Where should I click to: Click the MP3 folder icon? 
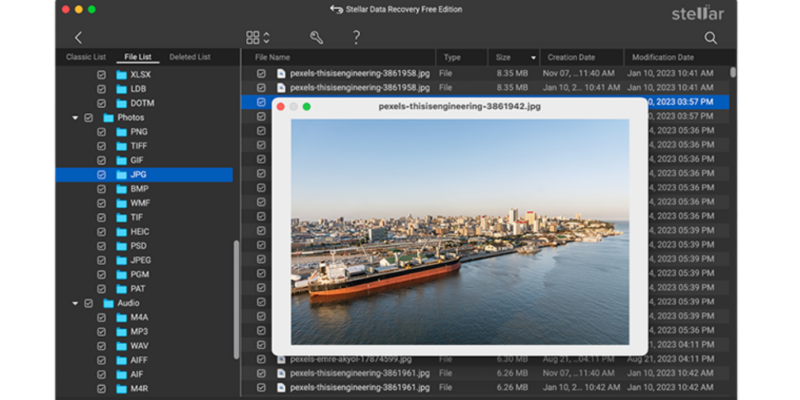[x=121, y=330]
